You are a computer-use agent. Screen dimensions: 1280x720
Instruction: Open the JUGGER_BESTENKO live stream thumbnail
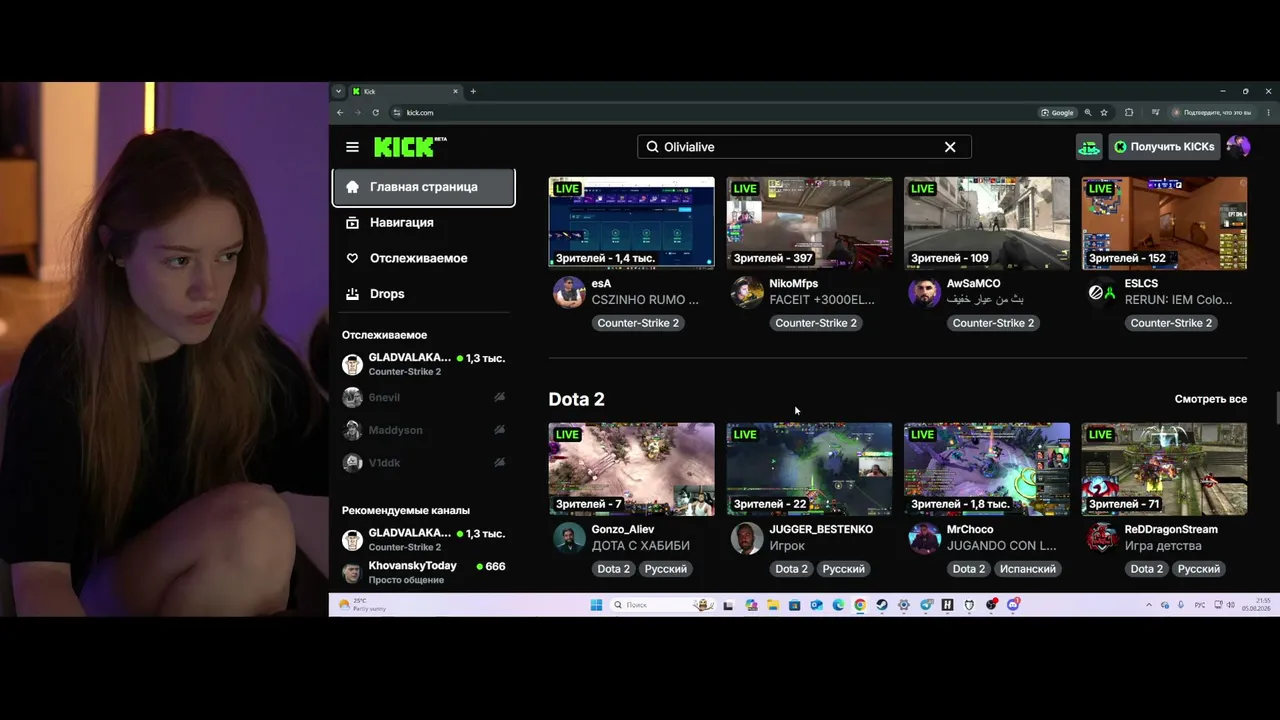tap(809, 469)
